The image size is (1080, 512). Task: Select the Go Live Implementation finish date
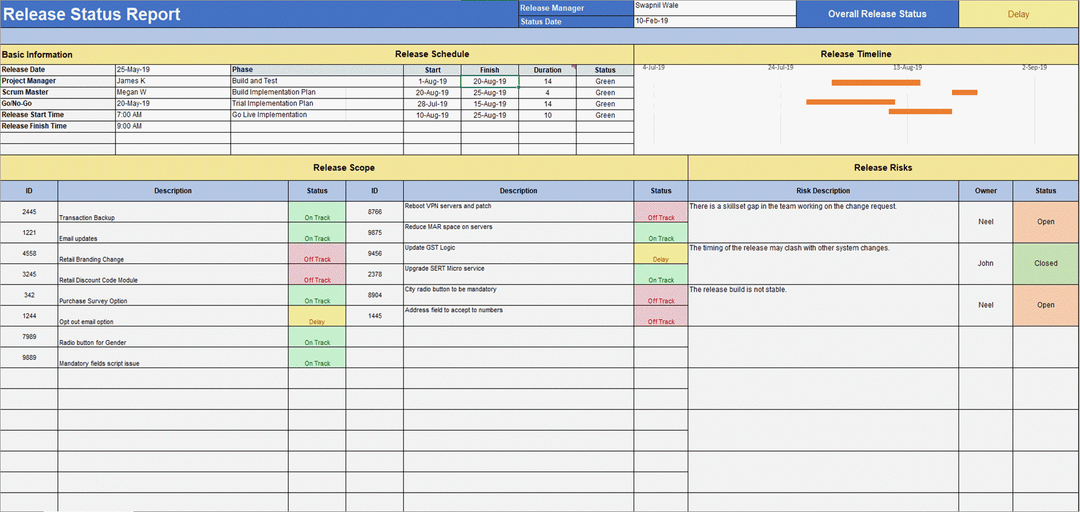point(489,115)
